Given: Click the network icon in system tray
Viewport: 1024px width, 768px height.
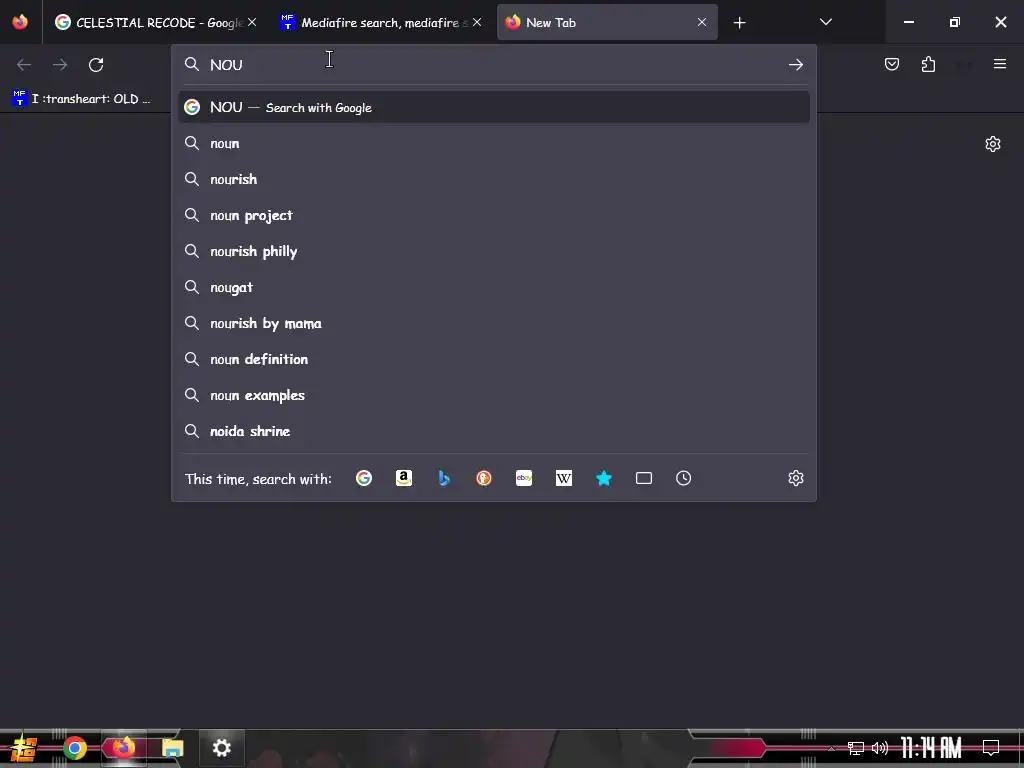Looking at the screenshot, I should [856, 748].
